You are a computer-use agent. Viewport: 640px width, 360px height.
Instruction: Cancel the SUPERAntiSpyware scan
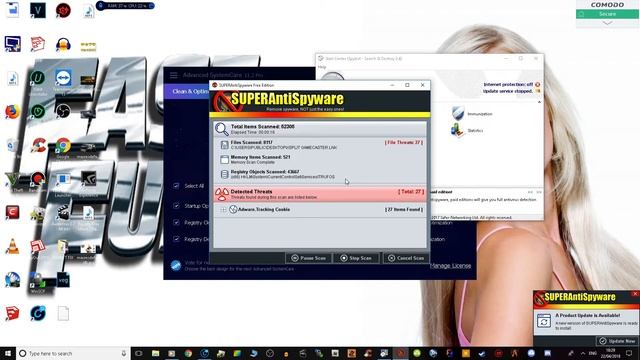[406, 258]
